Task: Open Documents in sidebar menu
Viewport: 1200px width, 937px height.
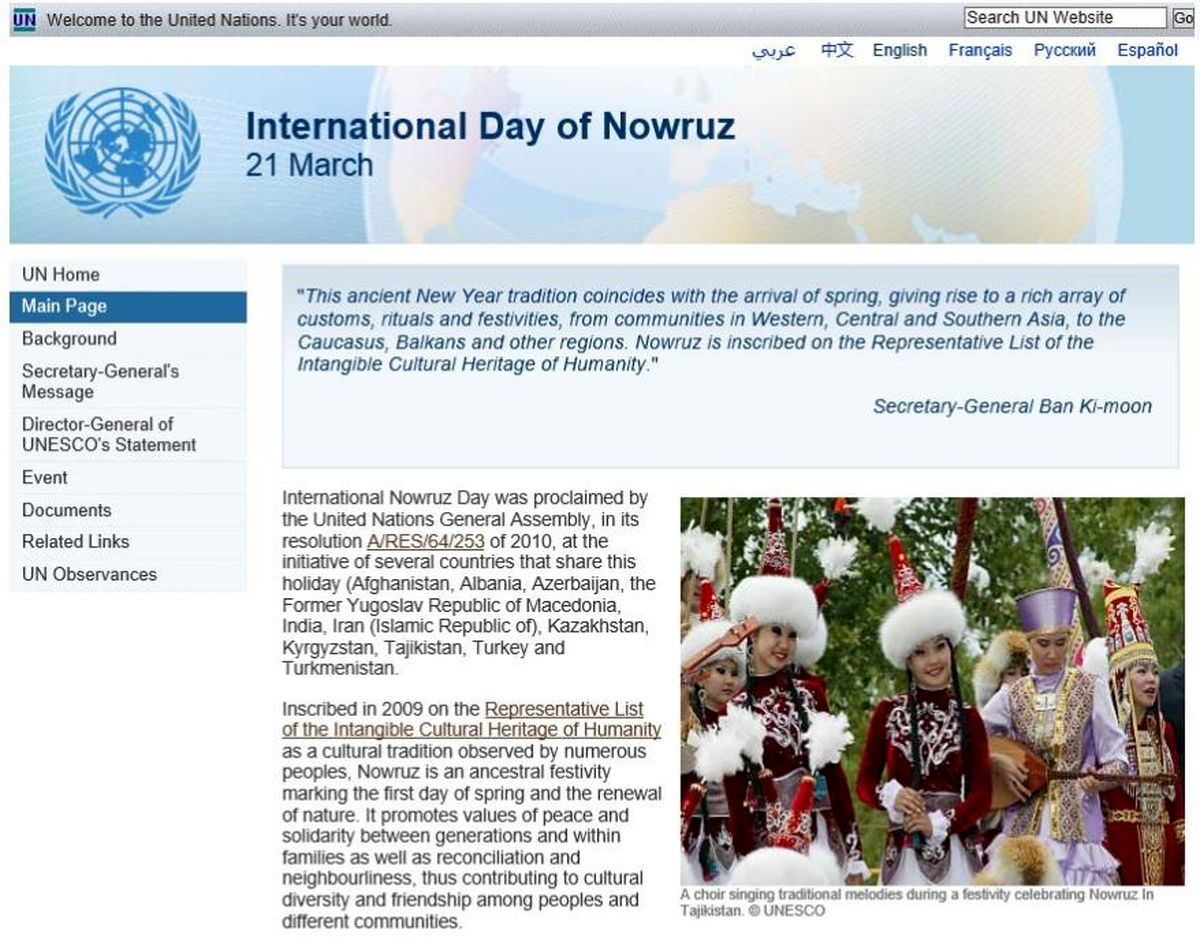Action: coord(66,510)
